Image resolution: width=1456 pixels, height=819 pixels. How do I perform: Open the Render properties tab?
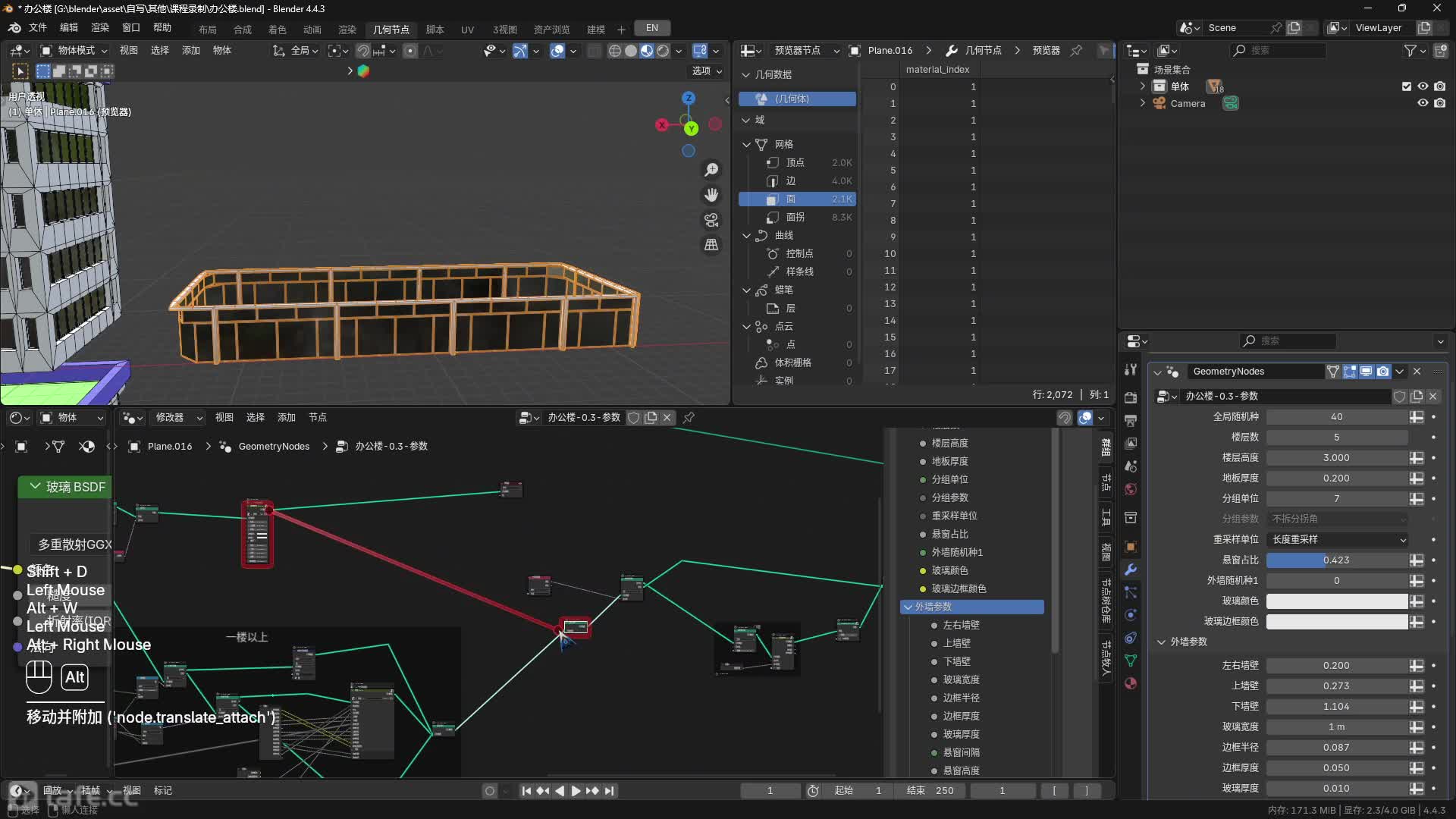point(1131,397)
